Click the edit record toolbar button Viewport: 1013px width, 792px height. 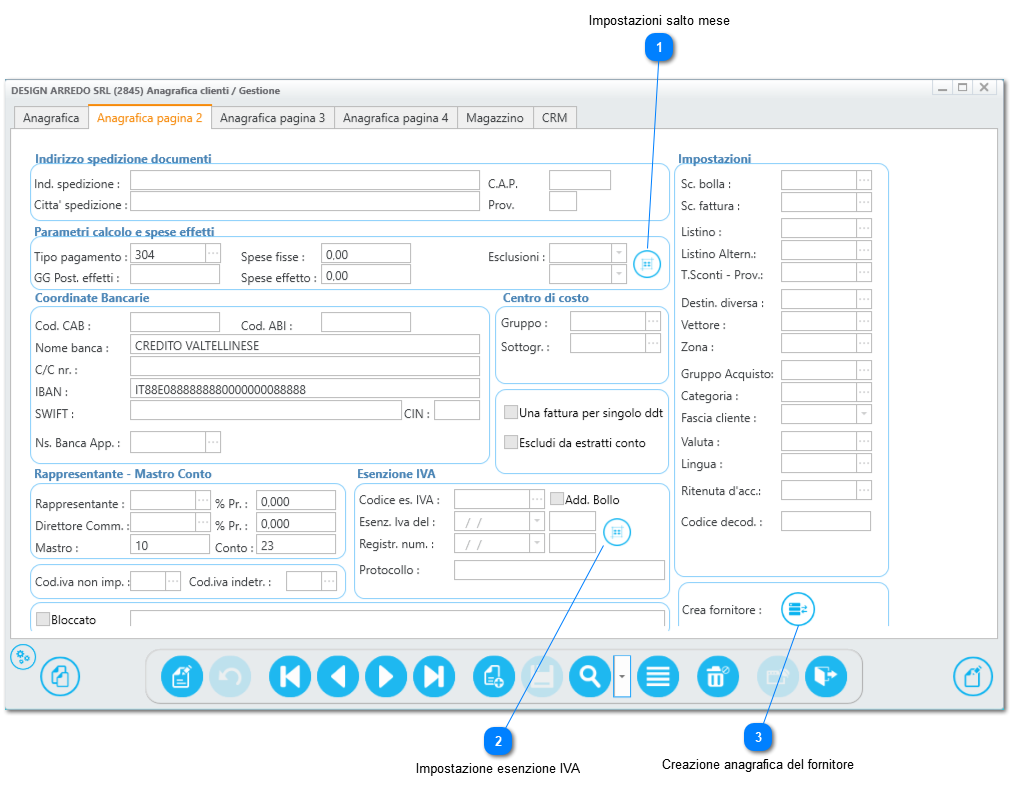click(x=182, y=676)
